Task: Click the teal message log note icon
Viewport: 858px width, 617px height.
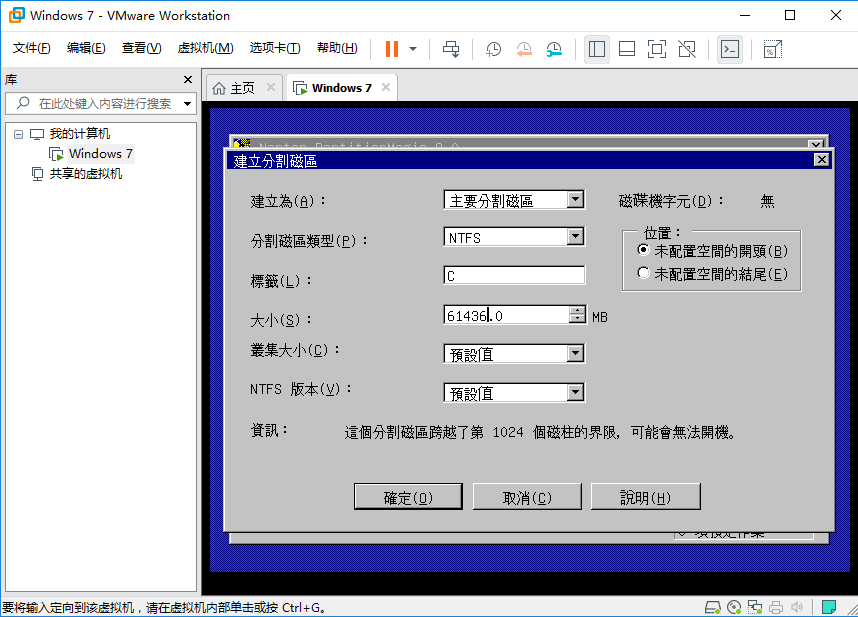Action: [x=828, y=607]
